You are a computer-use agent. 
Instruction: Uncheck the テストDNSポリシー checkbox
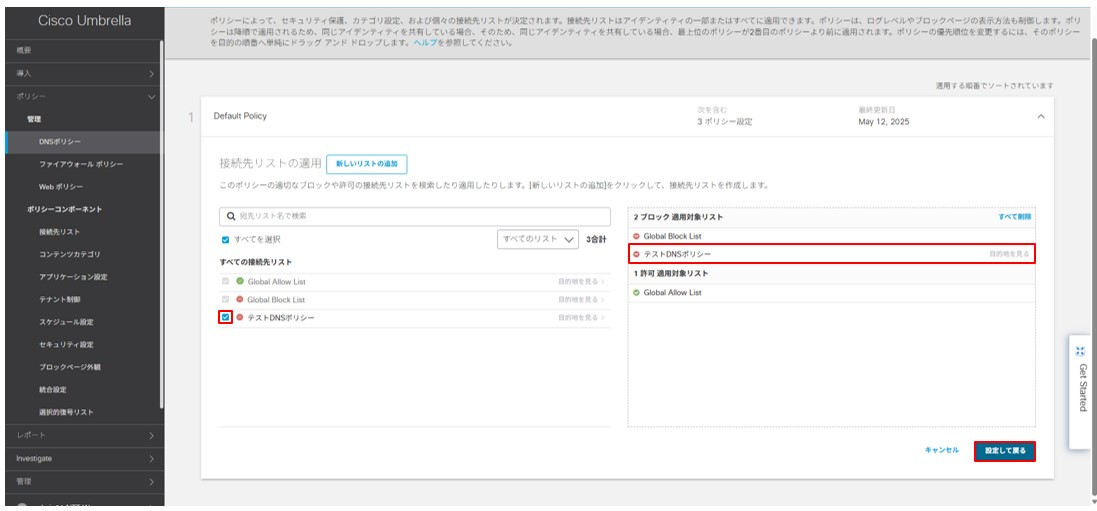pyautogui.click(x=225, y=318)
